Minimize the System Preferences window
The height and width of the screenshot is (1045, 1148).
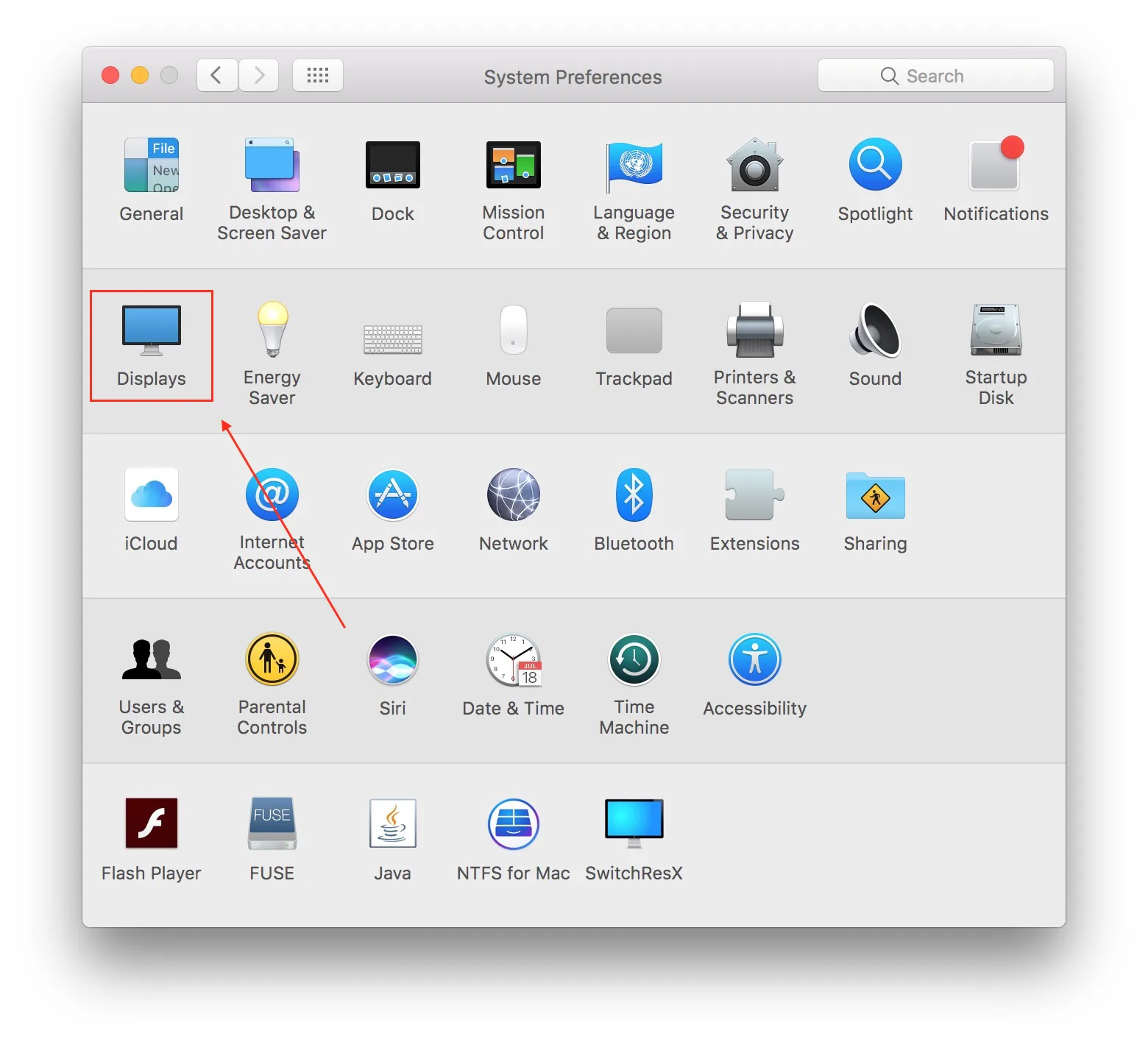point(140,75)
